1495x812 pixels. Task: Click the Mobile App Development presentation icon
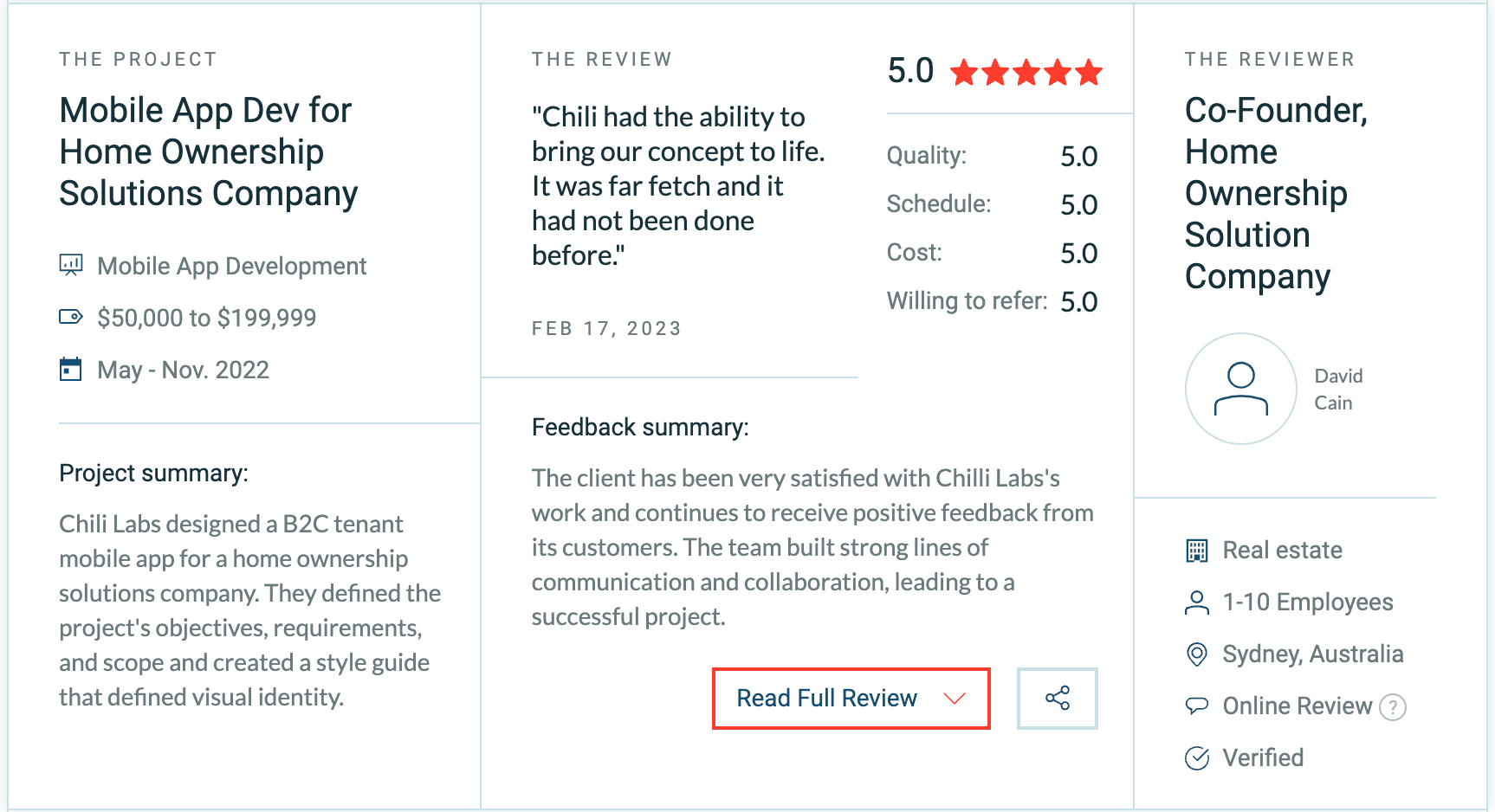tap(71, 265)
